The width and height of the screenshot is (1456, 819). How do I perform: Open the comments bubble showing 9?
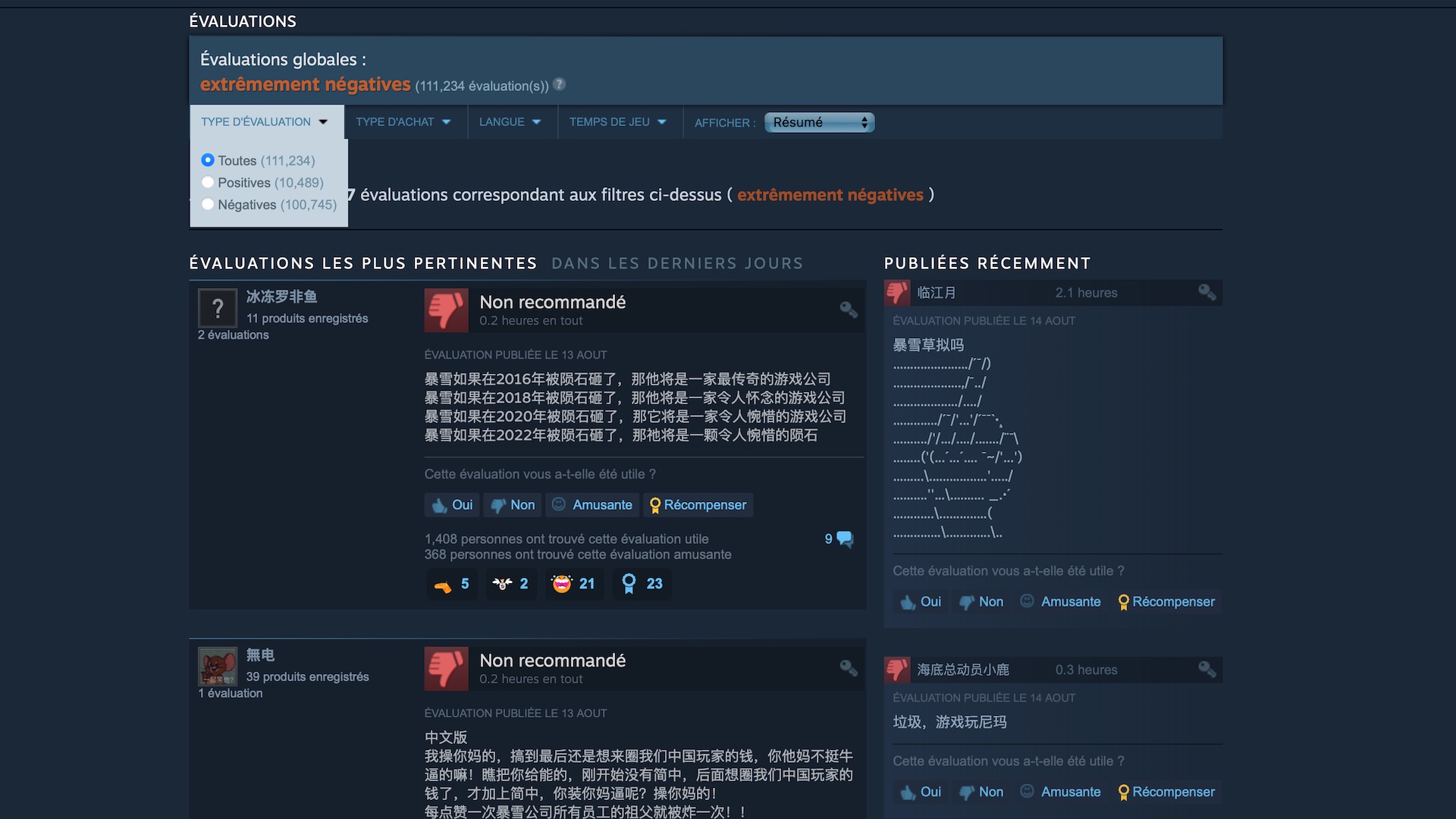click(x=839, y=539)
